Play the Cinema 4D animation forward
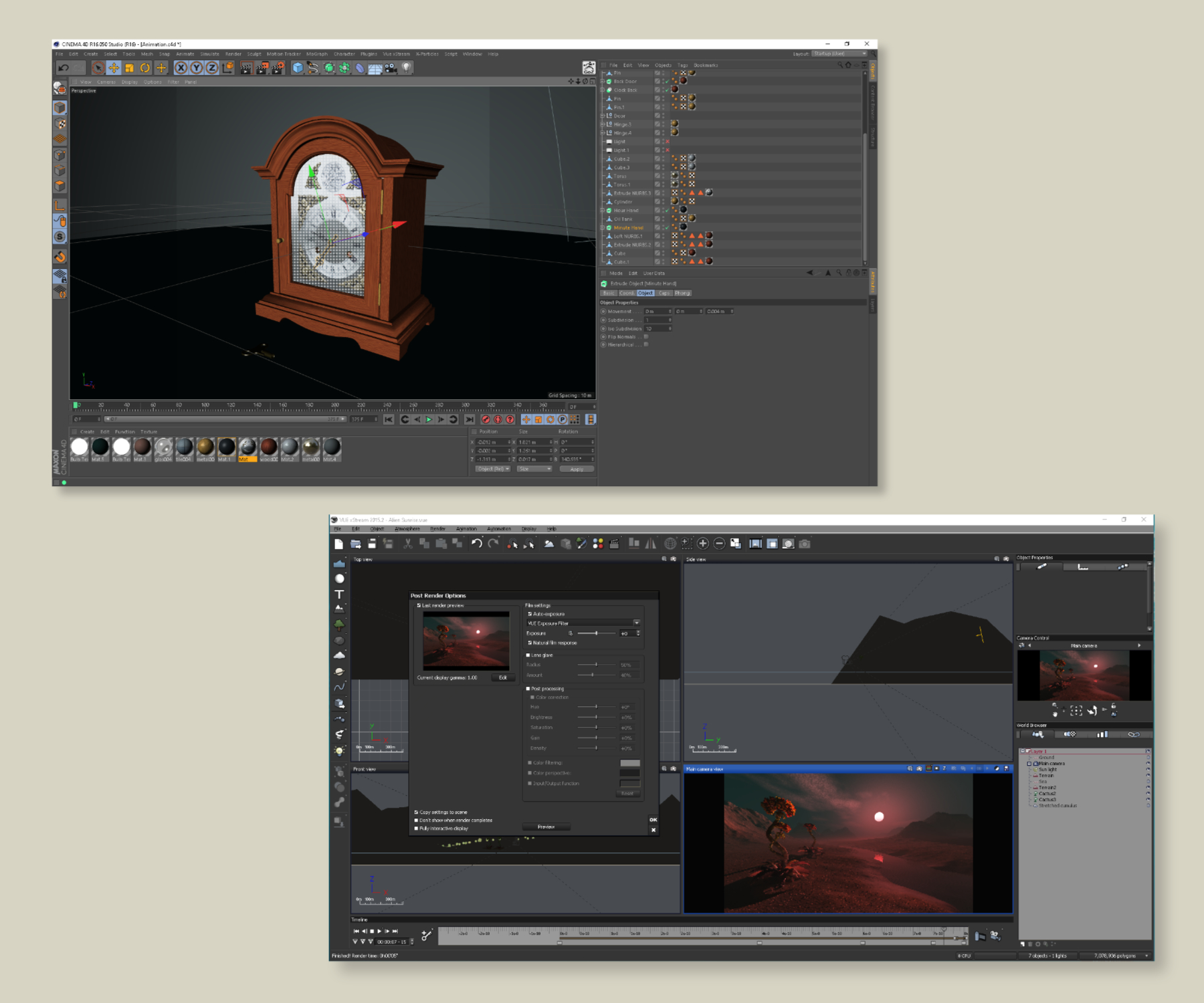The height and width of the screenshot is (1003, 1204). (x=429, y=419)
